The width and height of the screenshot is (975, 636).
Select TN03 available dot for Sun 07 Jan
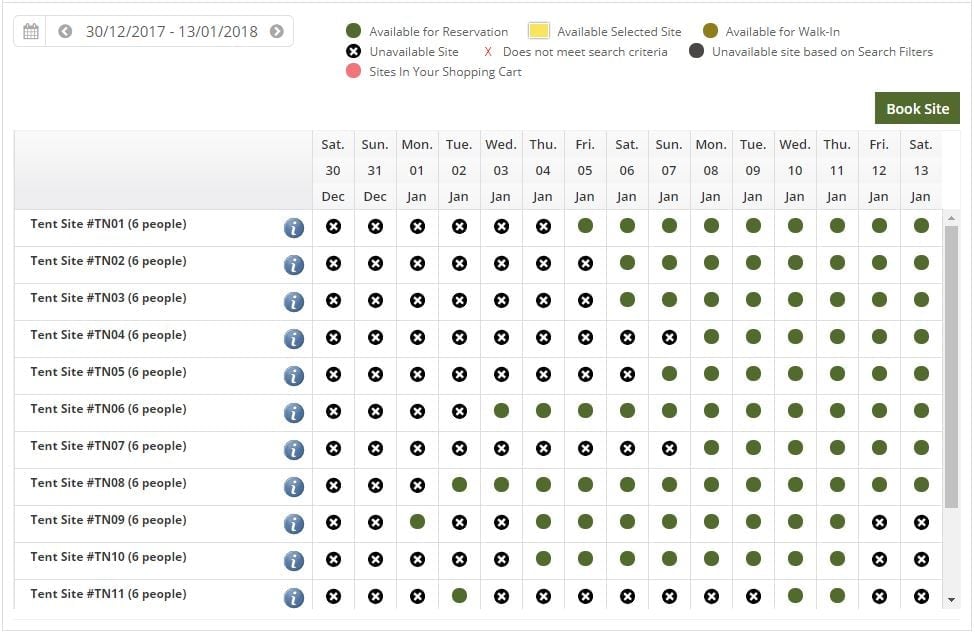(669, 300)
